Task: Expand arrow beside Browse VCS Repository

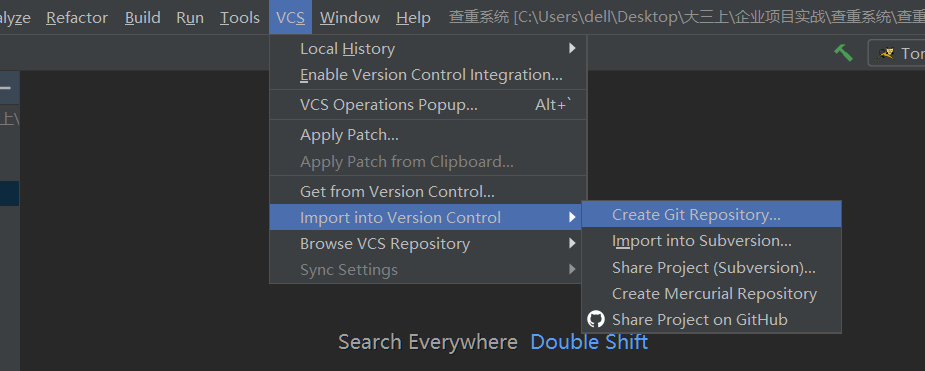Action: coord(572,244)
